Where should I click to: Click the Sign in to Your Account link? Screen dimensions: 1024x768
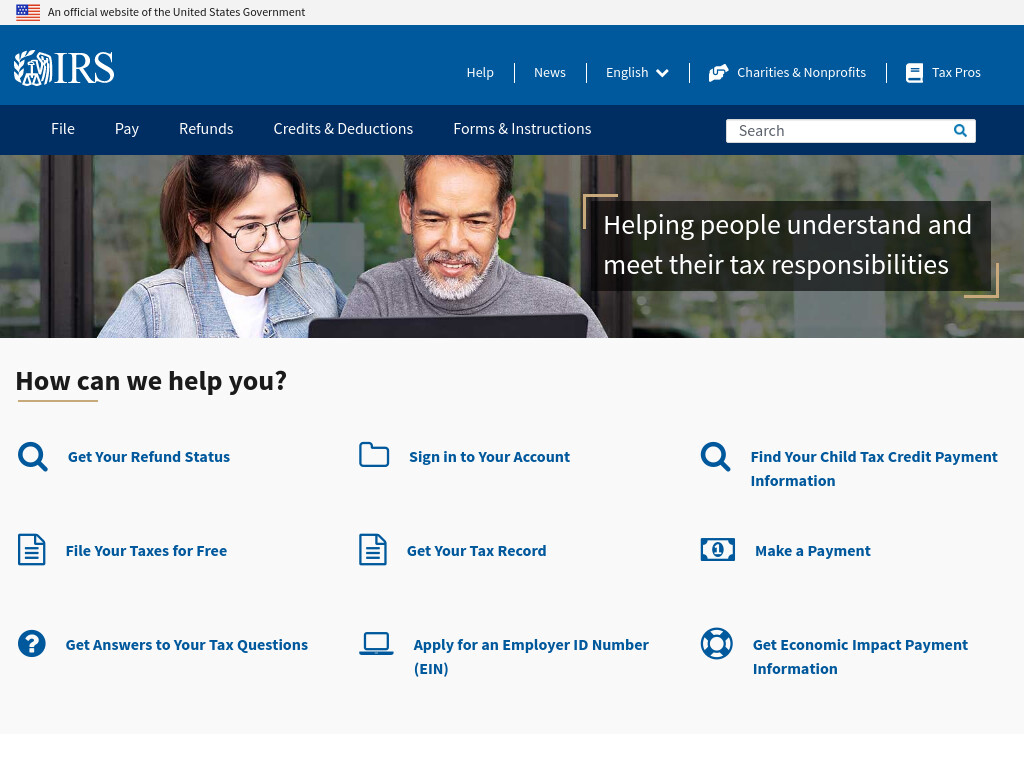click(x=489, y=457)
